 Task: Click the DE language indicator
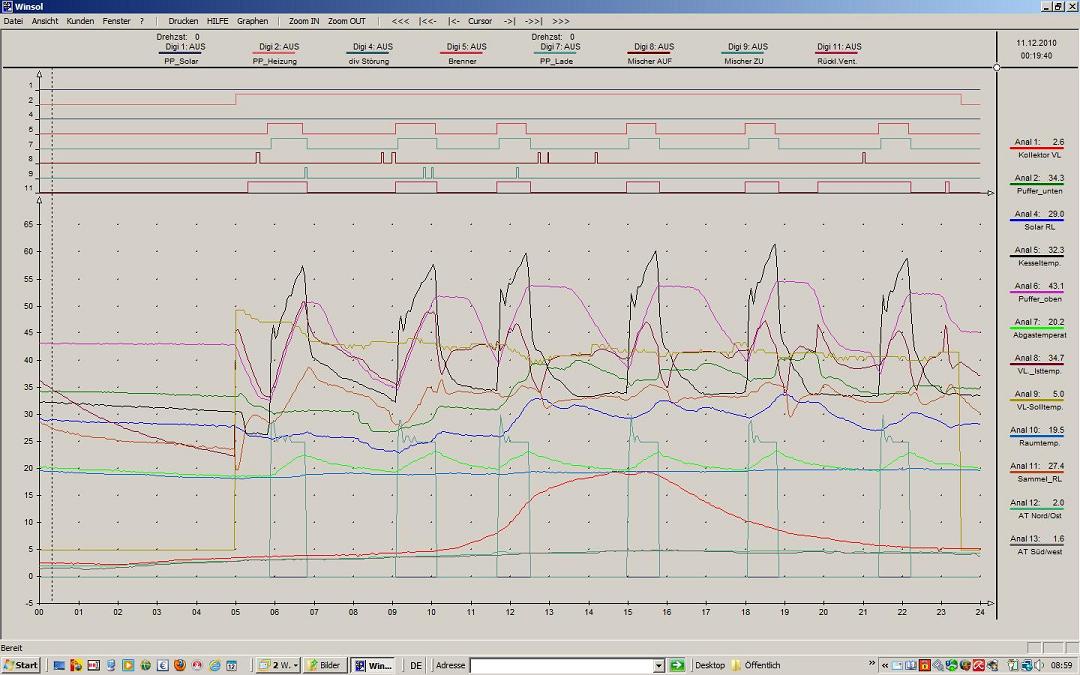click(x=416, y=665)
